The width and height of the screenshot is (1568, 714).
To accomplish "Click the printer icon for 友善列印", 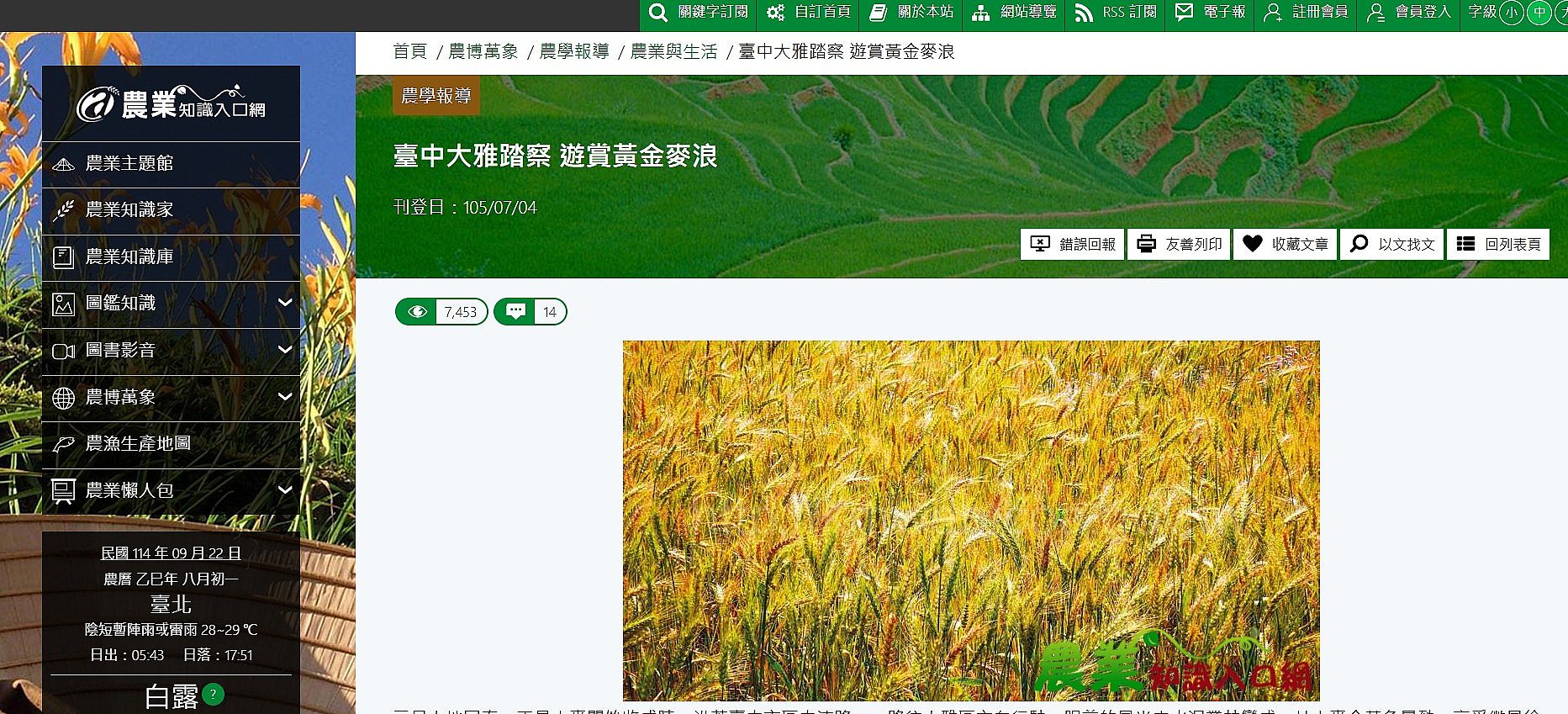I will (x=1145, y=244).
